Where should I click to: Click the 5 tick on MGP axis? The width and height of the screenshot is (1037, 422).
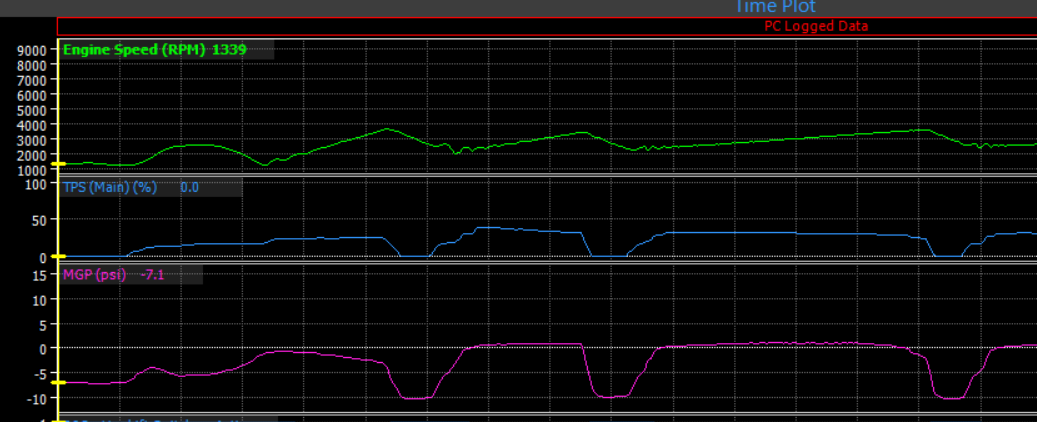(42, 325)
